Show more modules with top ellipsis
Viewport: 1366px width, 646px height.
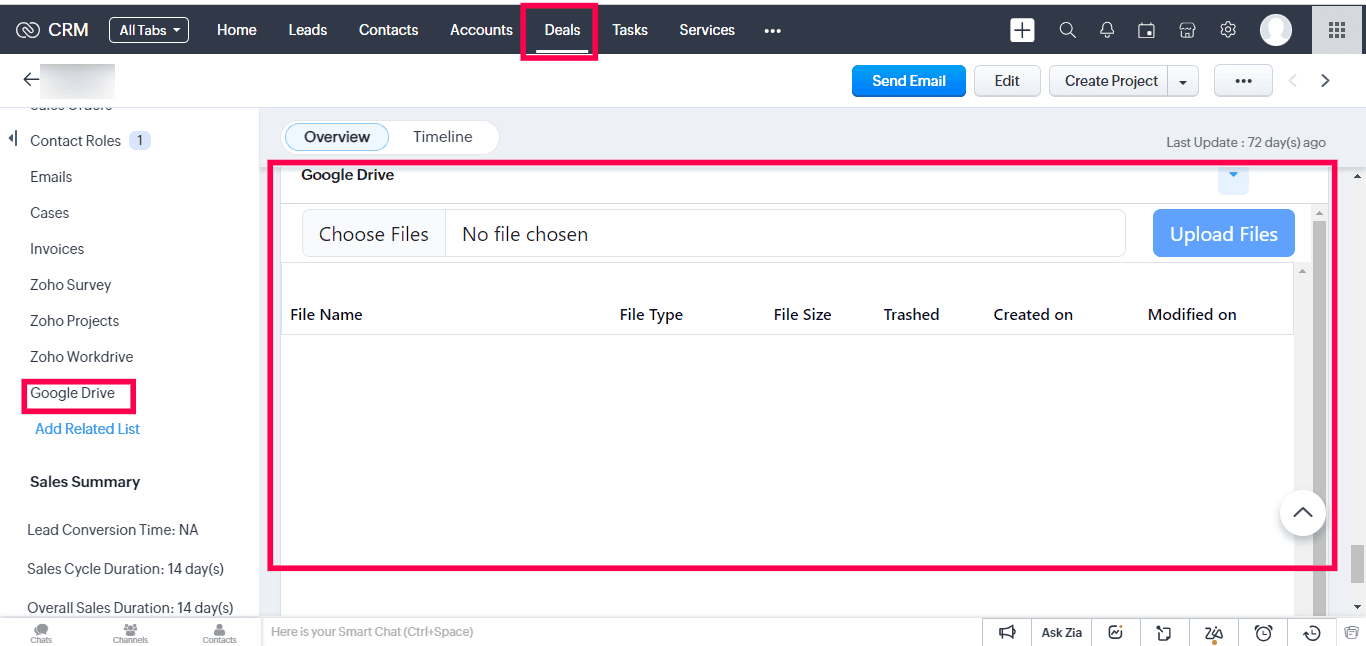pyautogui.click(x=772, y=31)
